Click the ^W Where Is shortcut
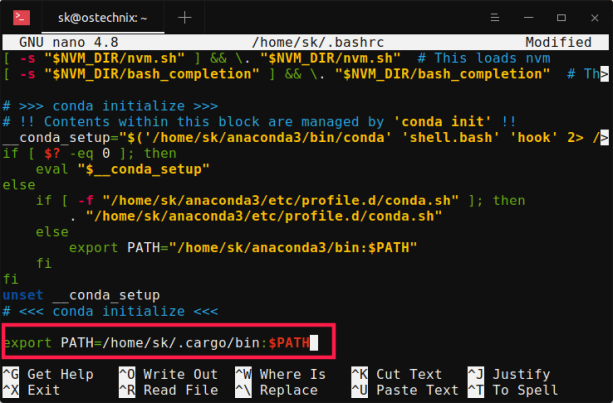This screenshot has height=403, width=613. point(281,374)
